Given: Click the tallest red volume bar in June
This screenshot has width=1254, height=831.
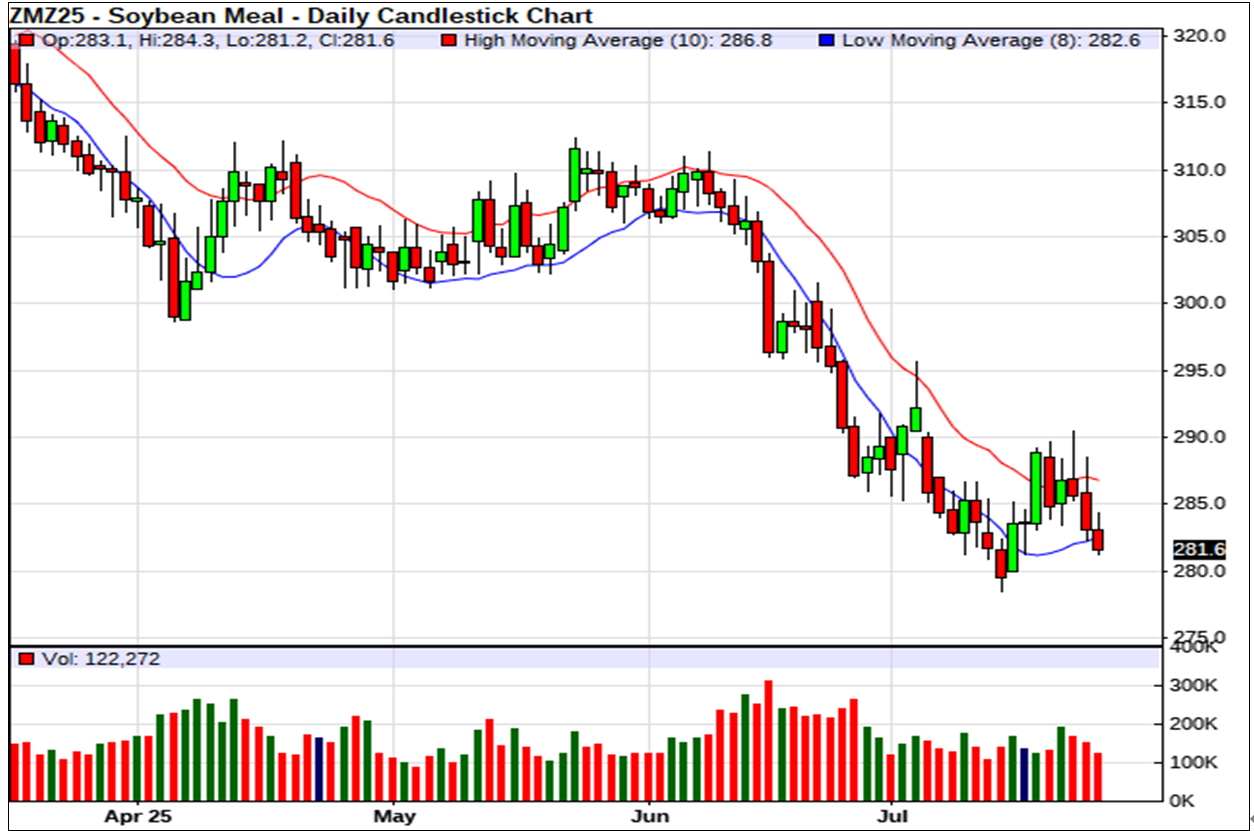Looking at the screenshot, I should pos(768,740).
